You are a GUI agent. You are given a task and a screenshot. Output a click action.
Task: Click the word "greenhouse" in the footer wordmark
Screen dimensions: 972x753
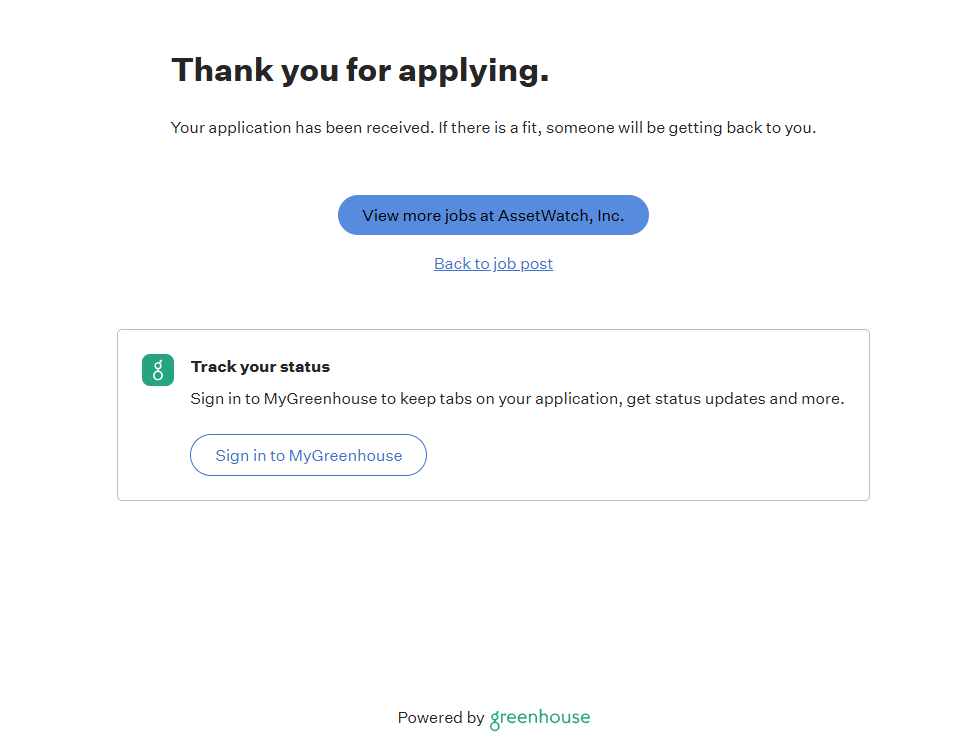[x=540, y=718]
